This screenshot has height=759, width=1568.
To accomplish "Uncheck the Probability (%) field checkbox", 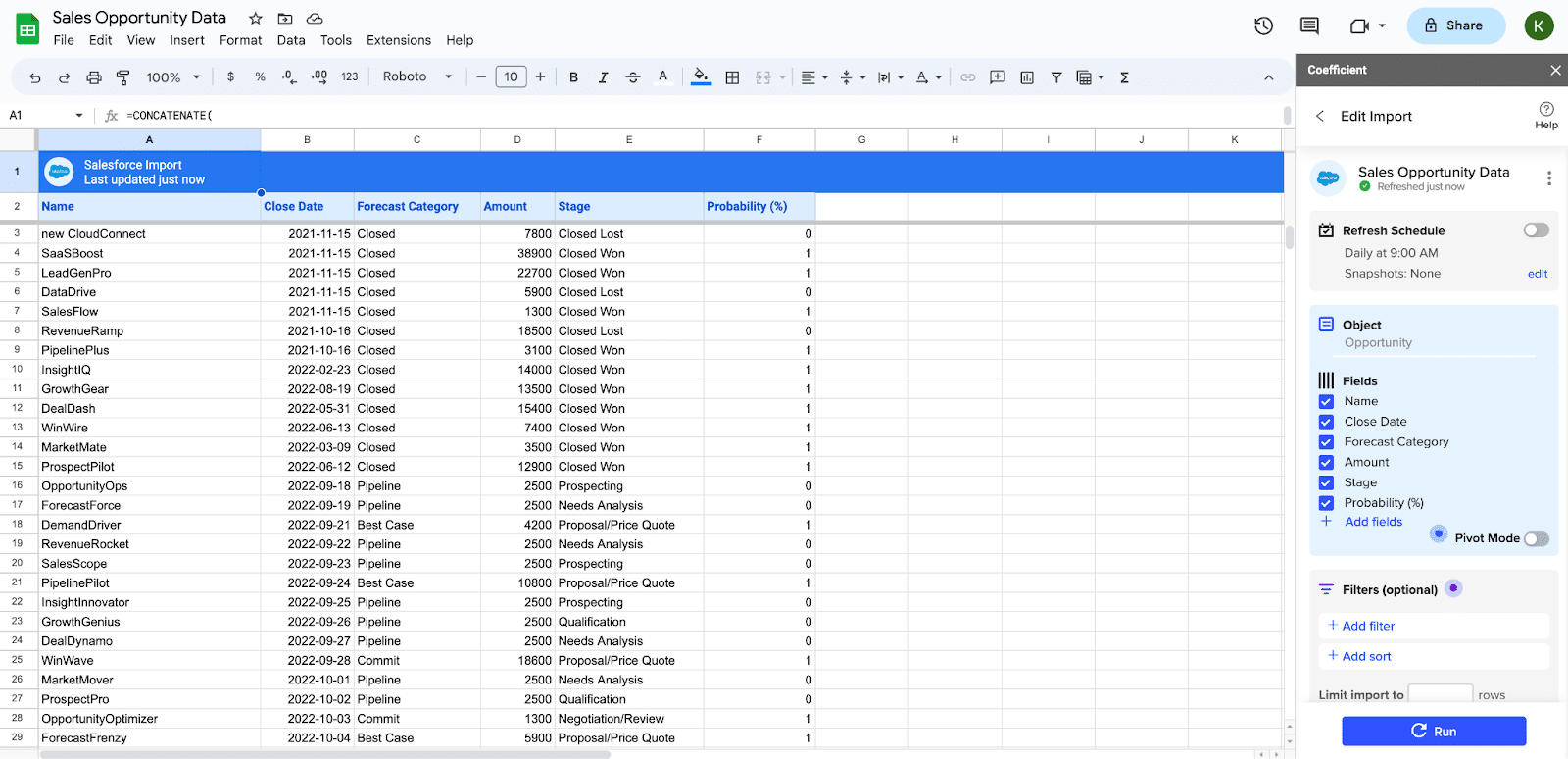I will point(1326,503).
